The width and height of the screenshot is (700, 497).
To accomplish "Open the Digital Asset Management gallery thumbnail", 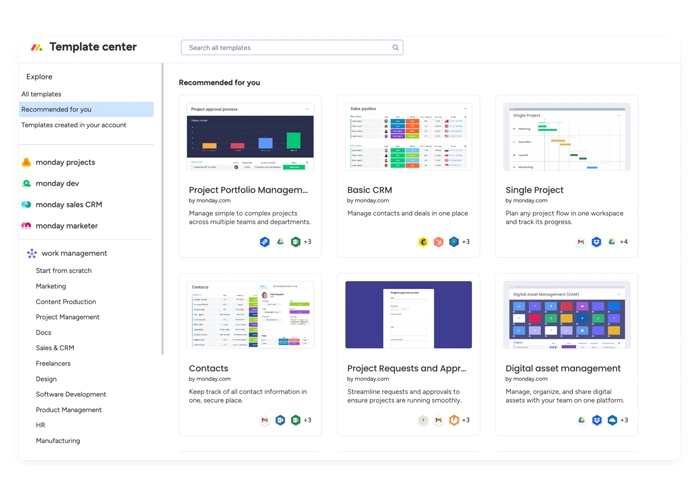I will (x=567, y=315).
